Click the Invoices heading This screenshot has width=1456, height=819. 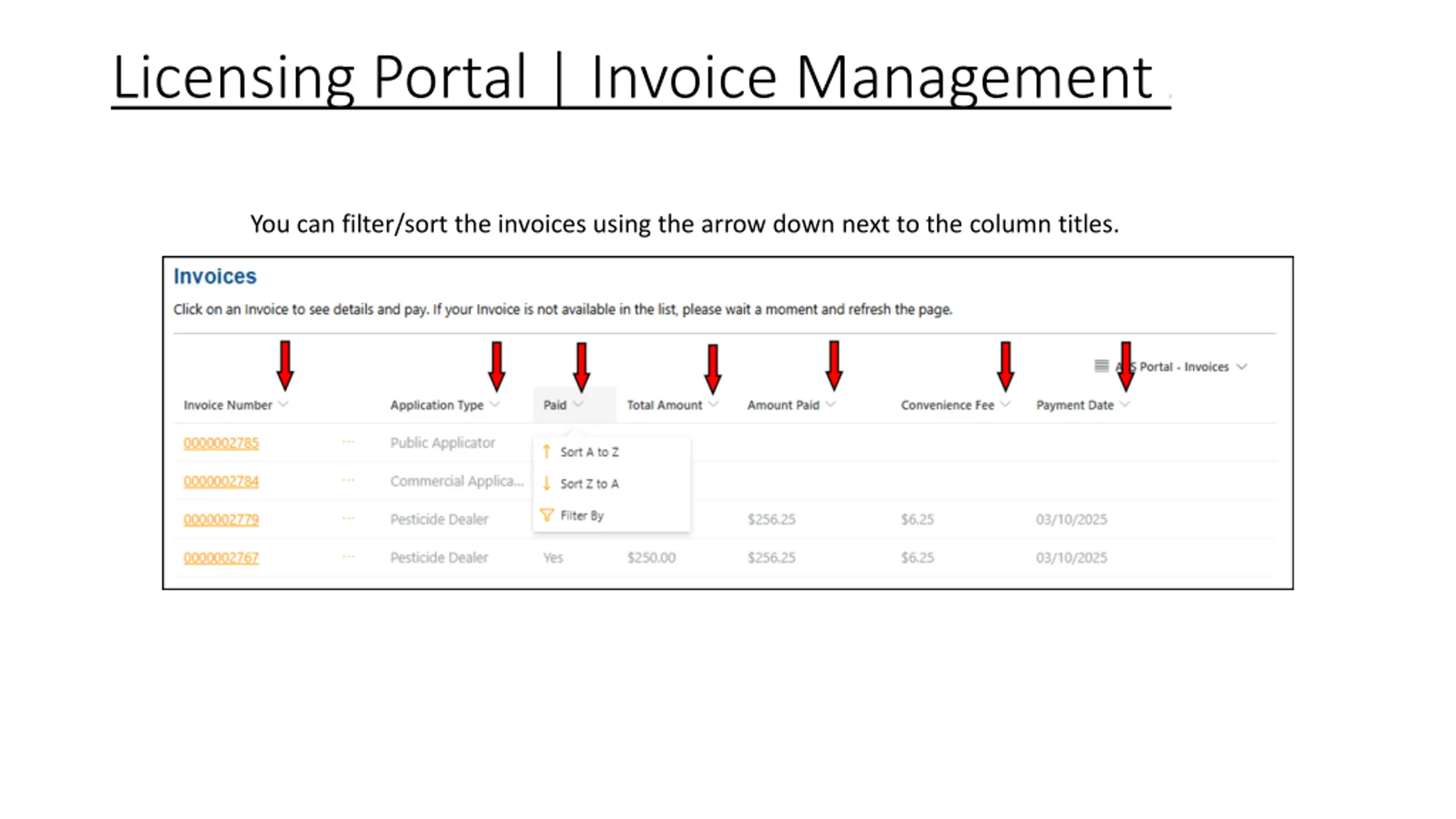pyautogui.click(x=215, y=276)
